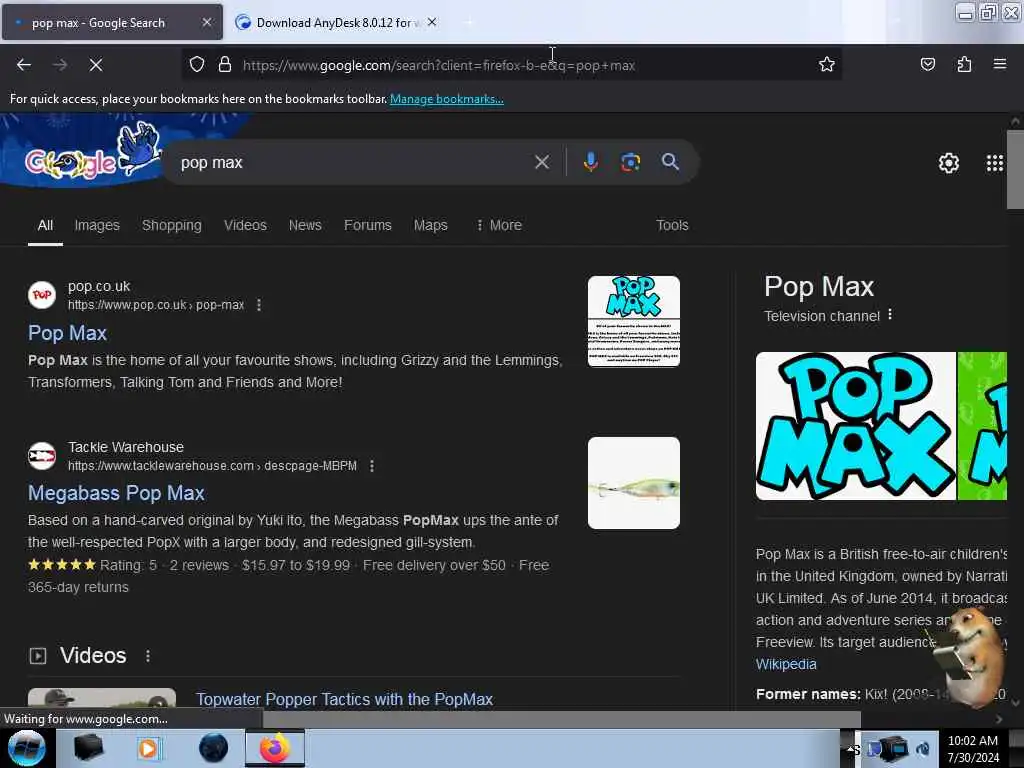
Task: Open Pop Max logo thumbnail beside first result
Action: click(x=633, y=321)
